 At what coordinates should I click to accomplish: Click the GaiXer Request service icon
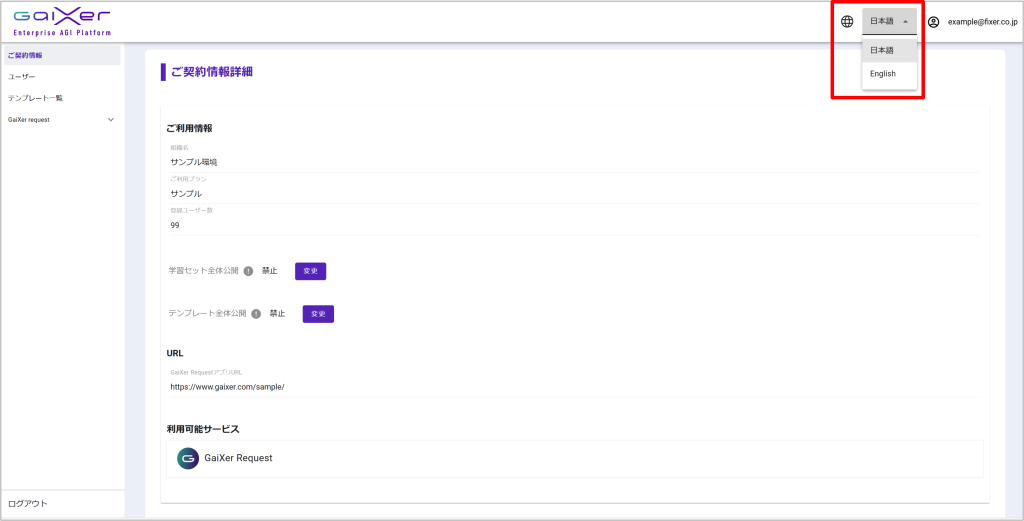(x=188, y=458)
